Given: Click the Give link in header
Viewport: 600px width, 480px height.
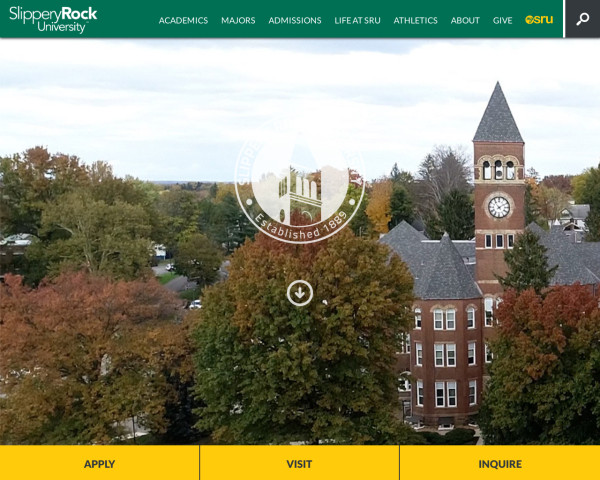Looking at the screenshot, I should click(x=502, y=20).
